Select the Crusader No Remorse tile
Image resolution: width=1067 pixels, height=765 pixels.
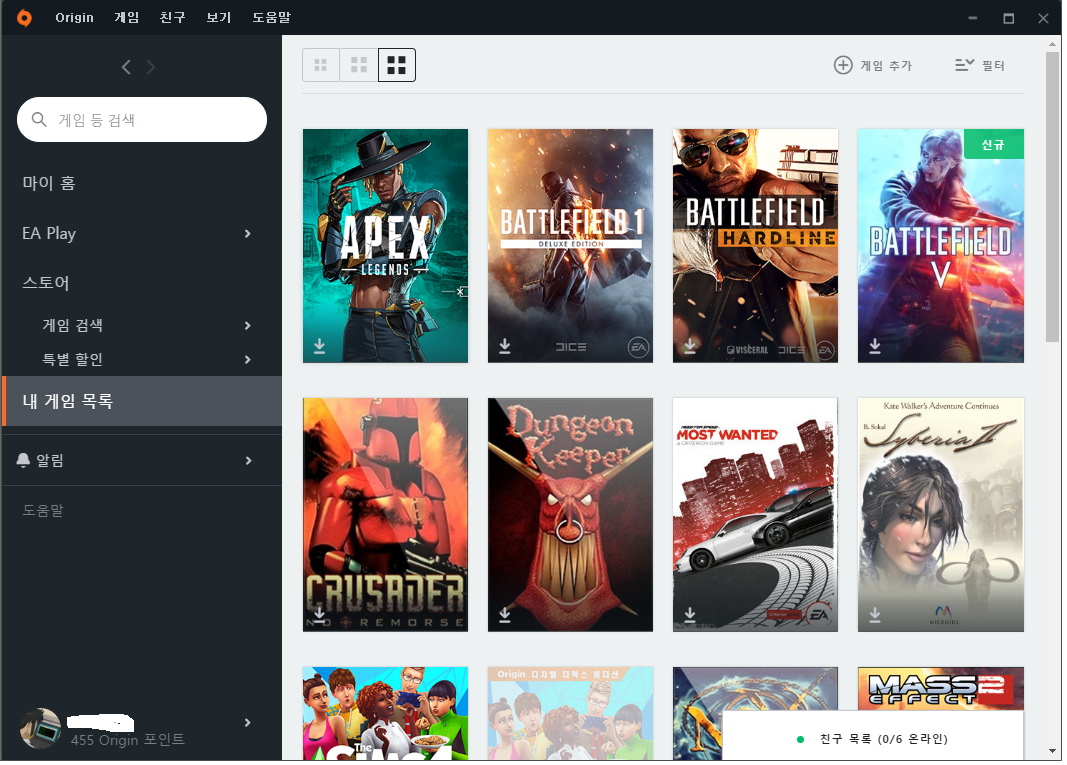click(x=385, y=515)
